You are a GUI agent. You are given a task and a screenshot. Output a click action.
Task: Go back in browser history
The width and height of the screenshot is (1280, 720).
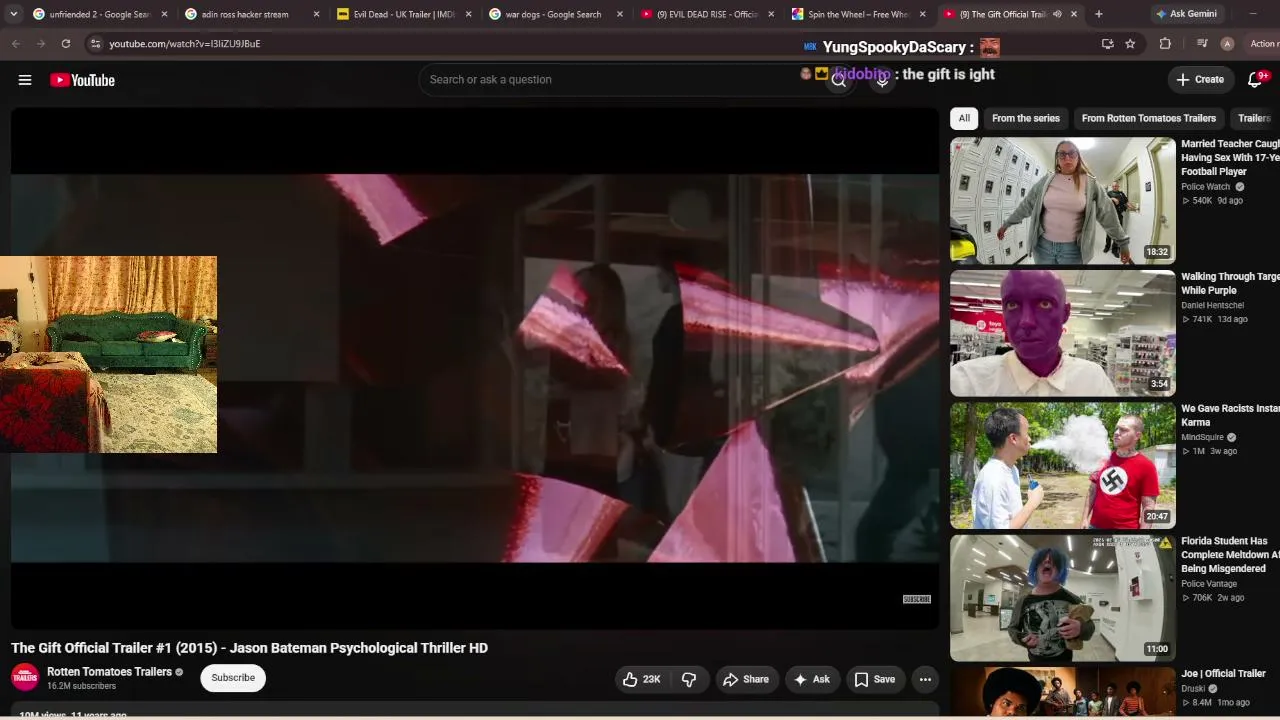16,44
